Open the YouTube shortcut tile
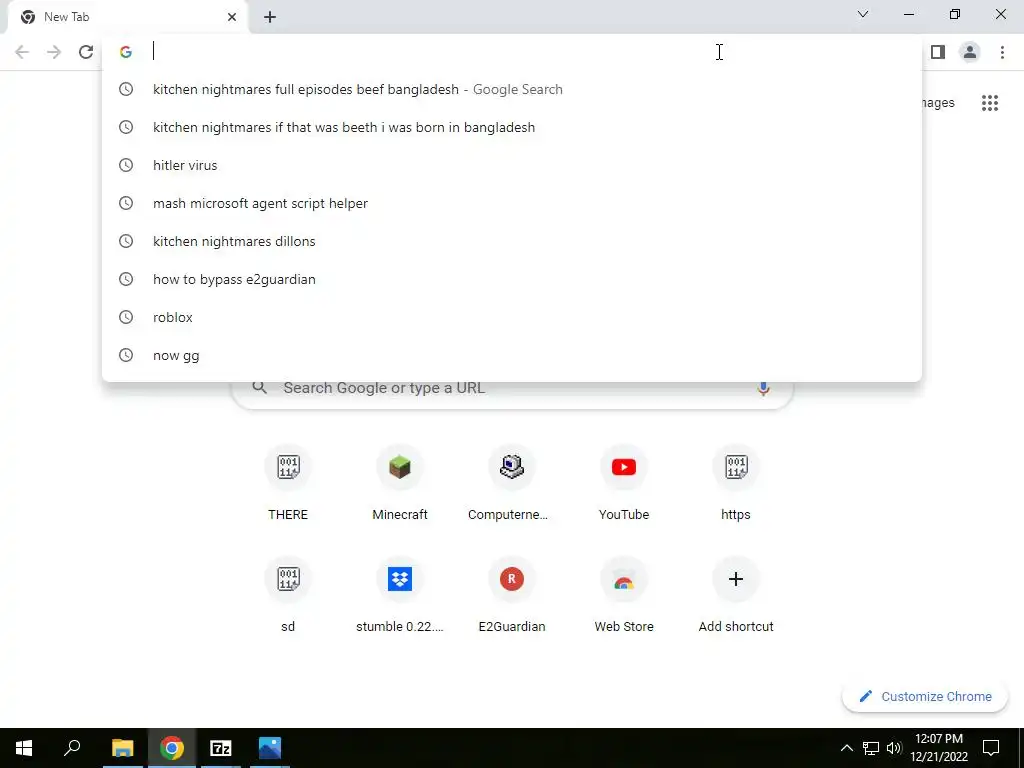 (624, 484)
